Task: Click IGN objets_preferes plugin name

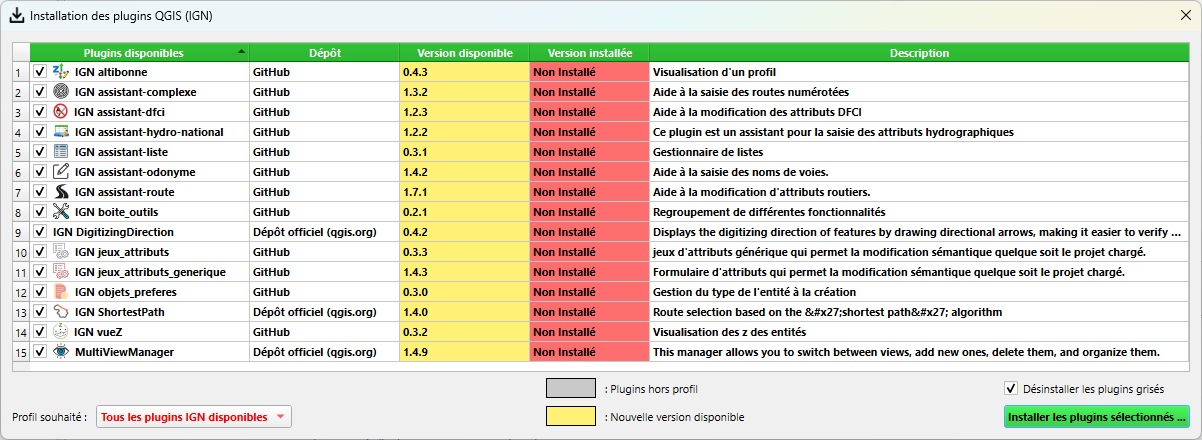Action: tap(127, 292)
